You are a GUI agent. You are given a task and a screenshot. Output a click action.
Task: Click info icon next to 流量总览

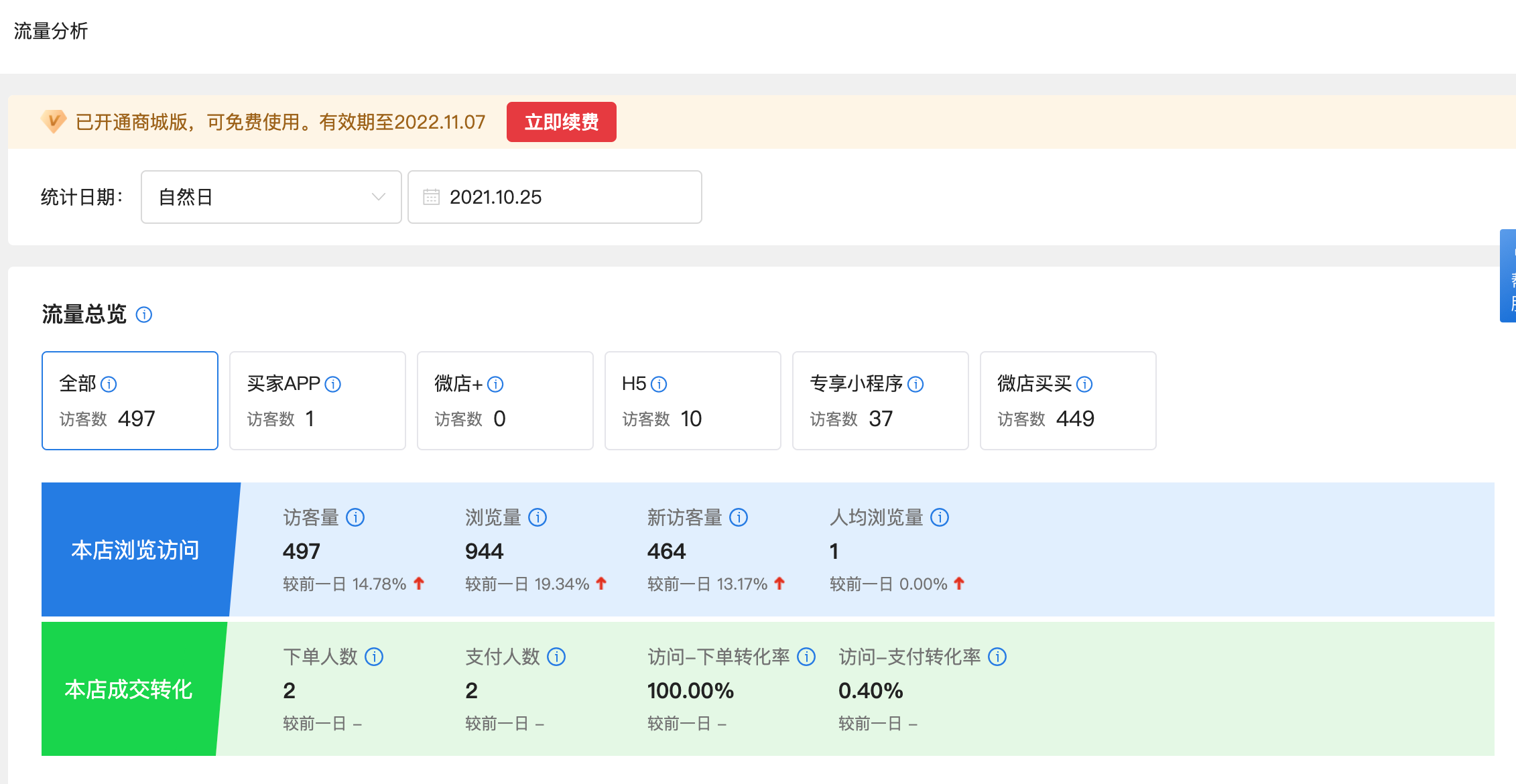144,314
